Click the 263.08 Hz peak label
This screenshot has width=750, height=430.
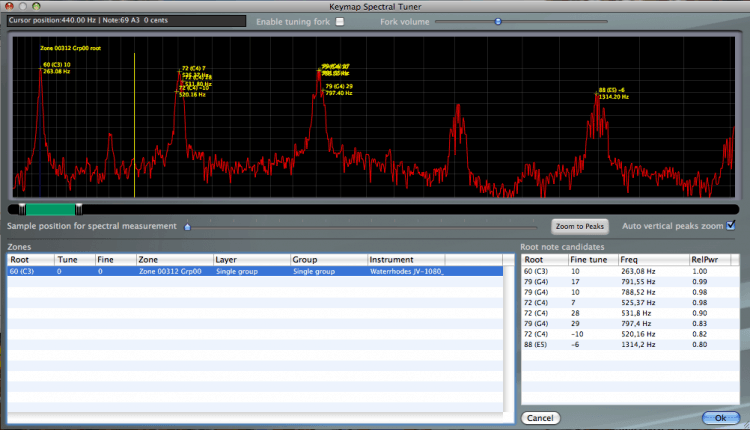coord(56,71)
